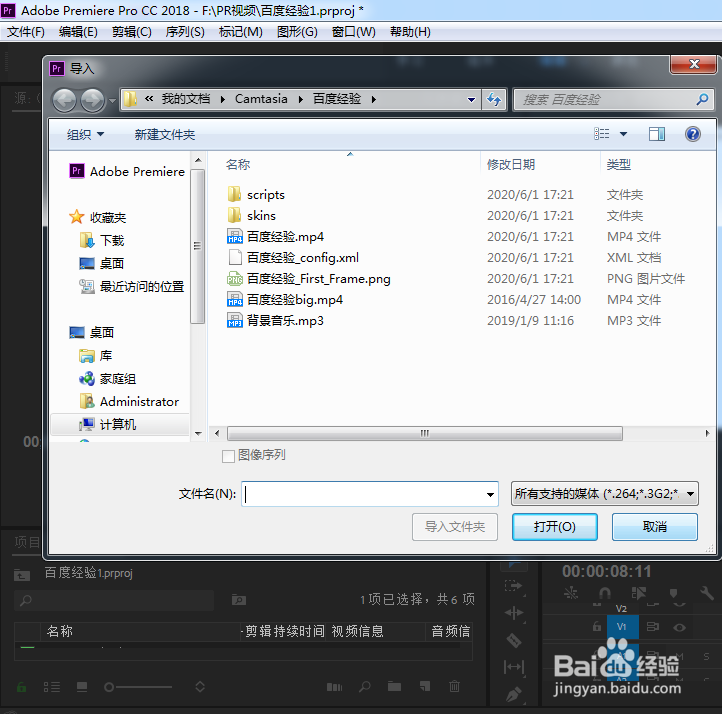This screenshot has width=722, height=714.
Task: Select 家庭组 in the sidebar
Action: [107, 378]
